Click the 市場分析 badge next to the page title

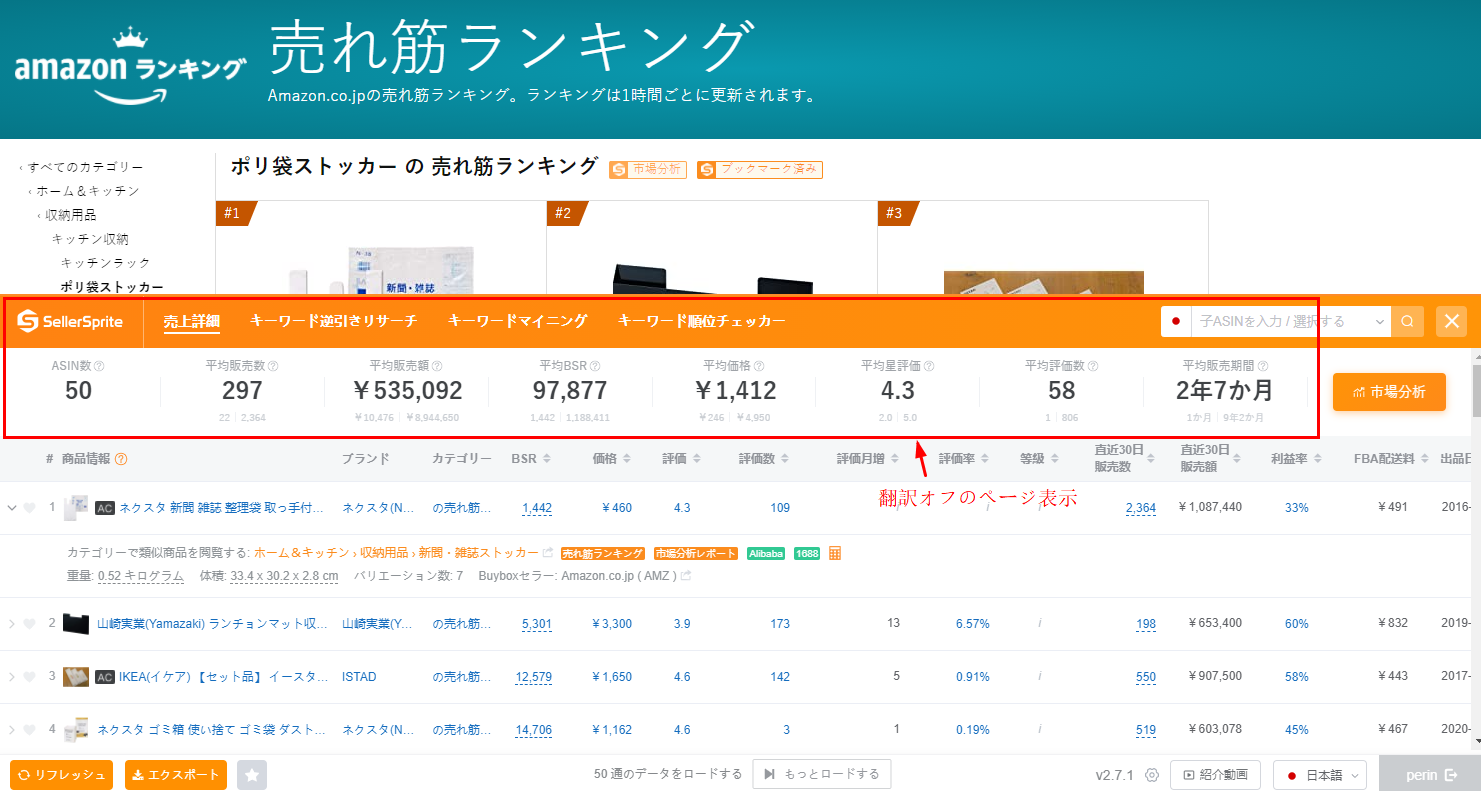tap(648, 170)
